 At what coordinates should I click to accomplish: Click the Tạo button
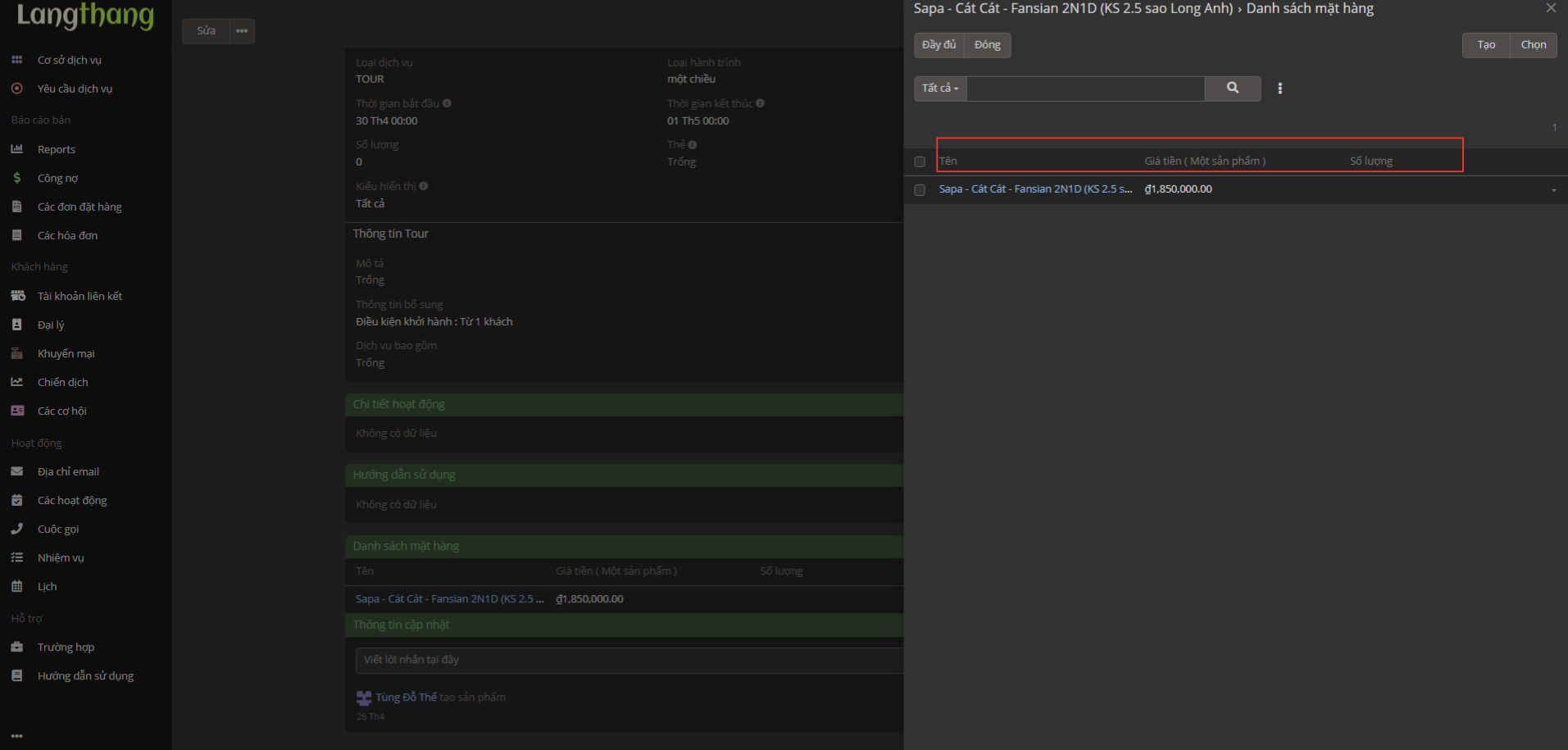(x=1485, y=45)
